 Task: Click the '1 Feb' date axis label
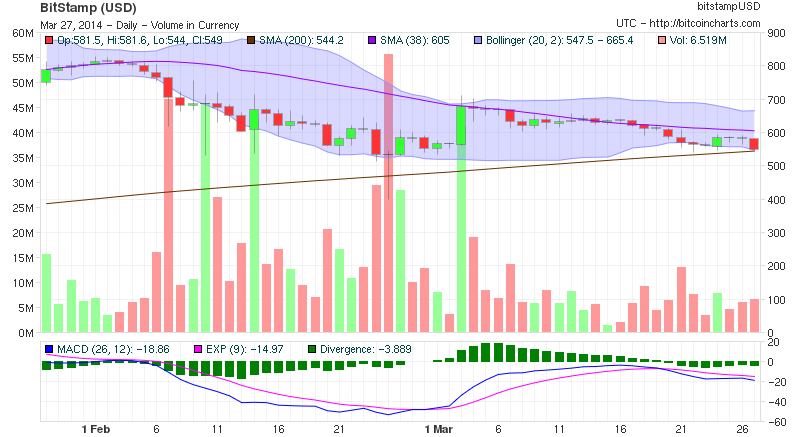point(96,429)
